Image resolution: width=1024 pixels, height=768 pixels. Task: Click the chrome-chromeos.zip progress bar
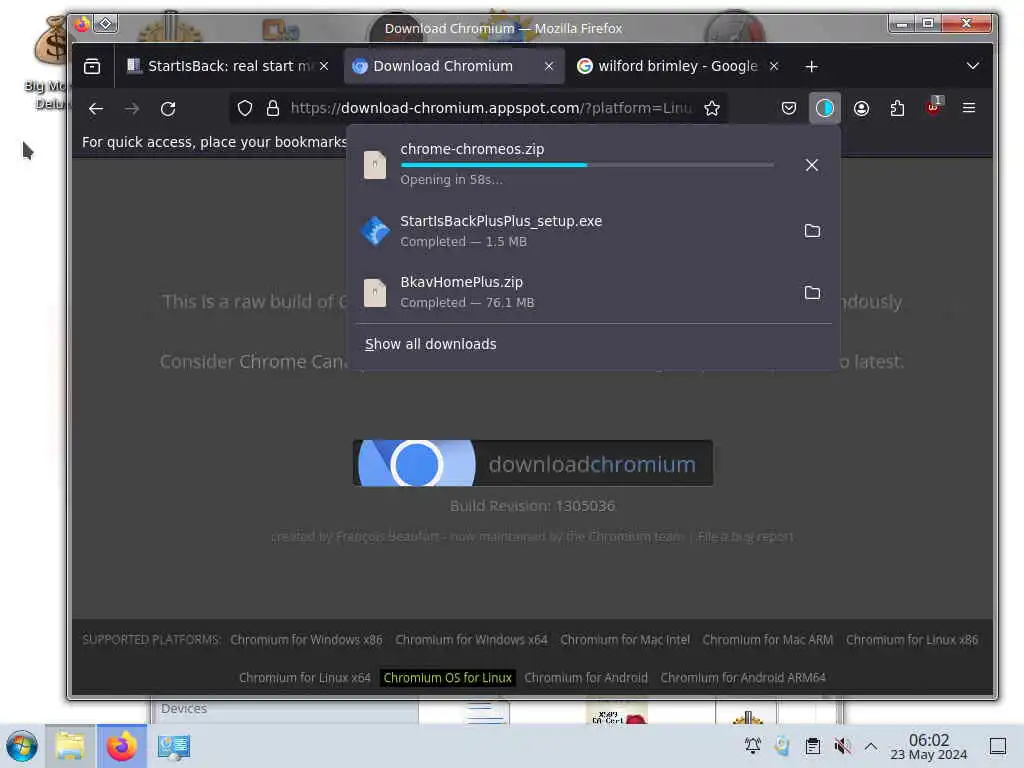587,165
